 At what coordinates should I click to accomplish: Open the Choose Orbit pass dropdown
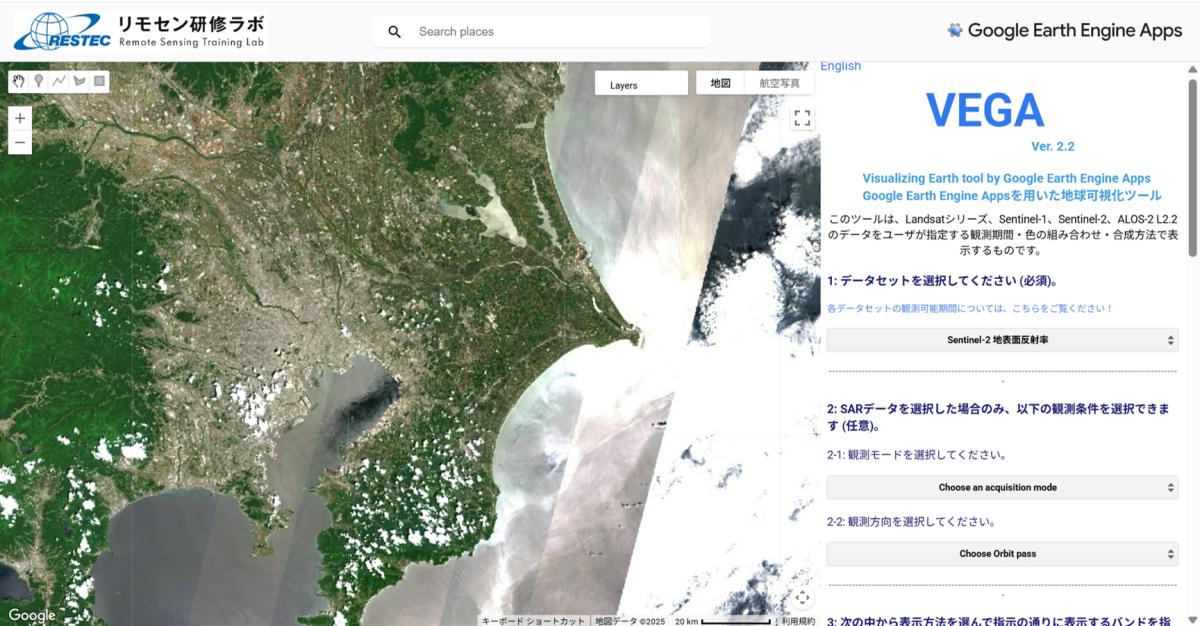point(1002,553)
